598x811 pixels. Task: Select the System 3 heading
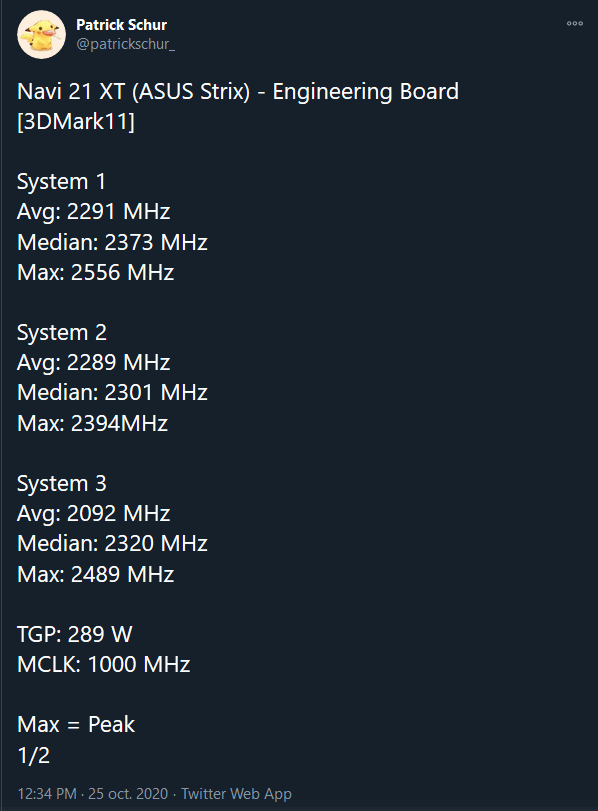[x=62, y=484]
